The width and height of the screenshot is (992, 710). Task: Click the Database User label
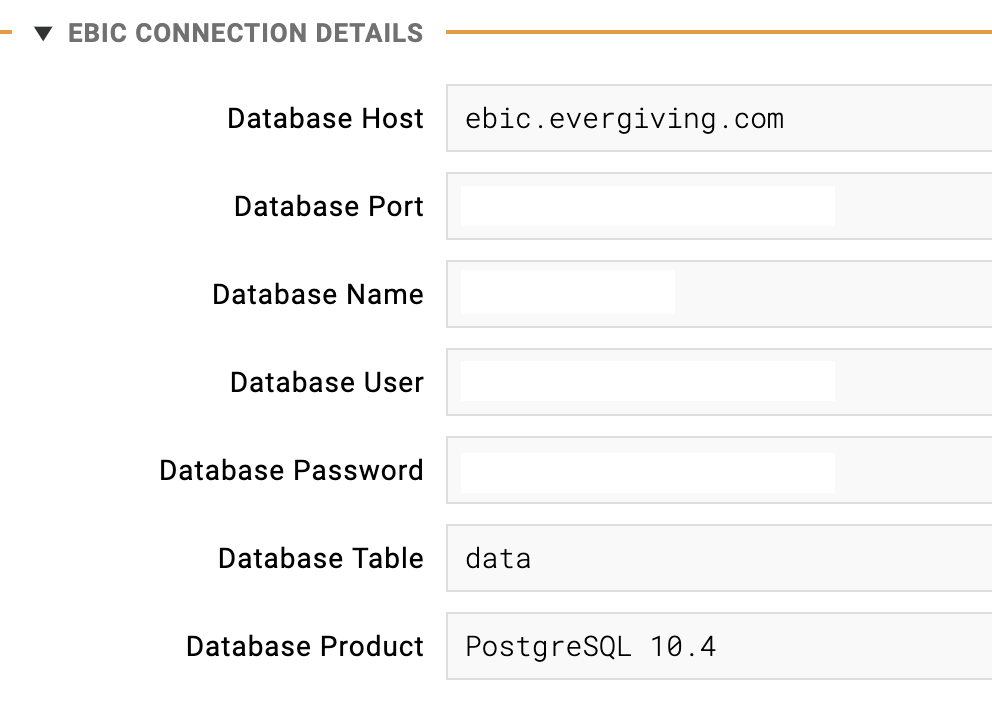click(327, 382)
